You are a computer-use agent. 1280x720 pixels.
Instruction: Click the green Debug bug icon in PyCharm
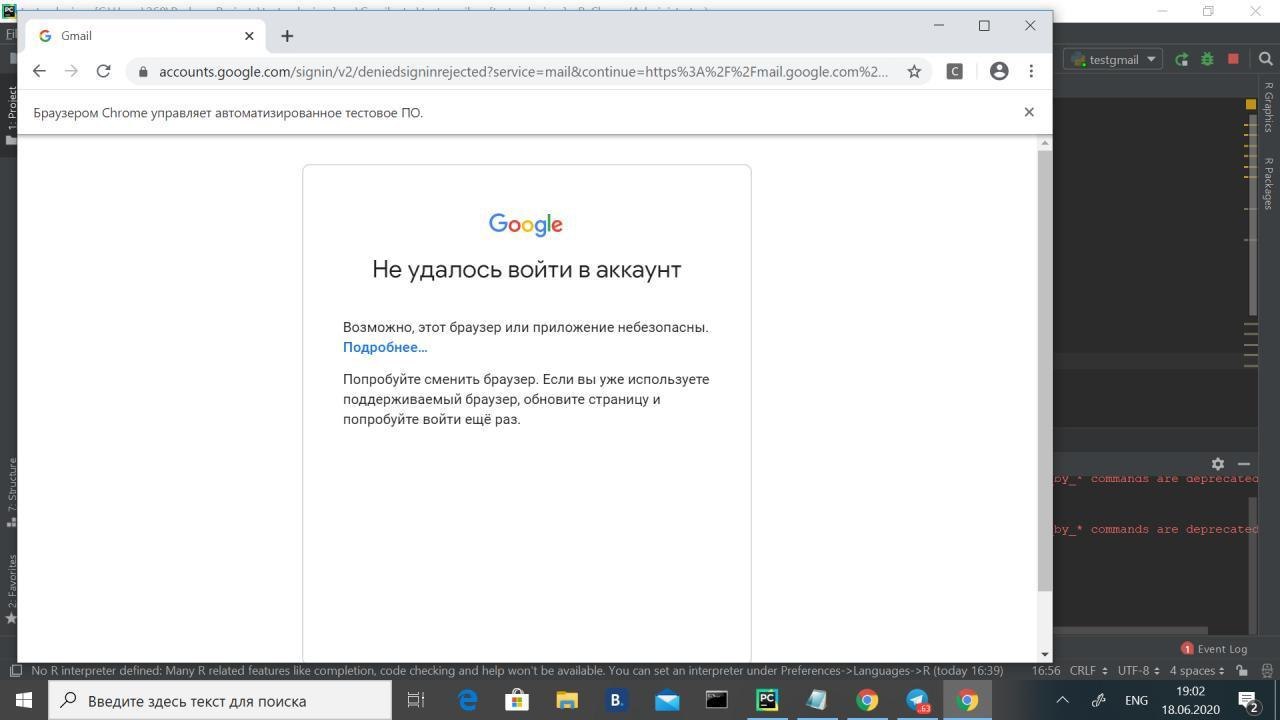point(1207,59)
